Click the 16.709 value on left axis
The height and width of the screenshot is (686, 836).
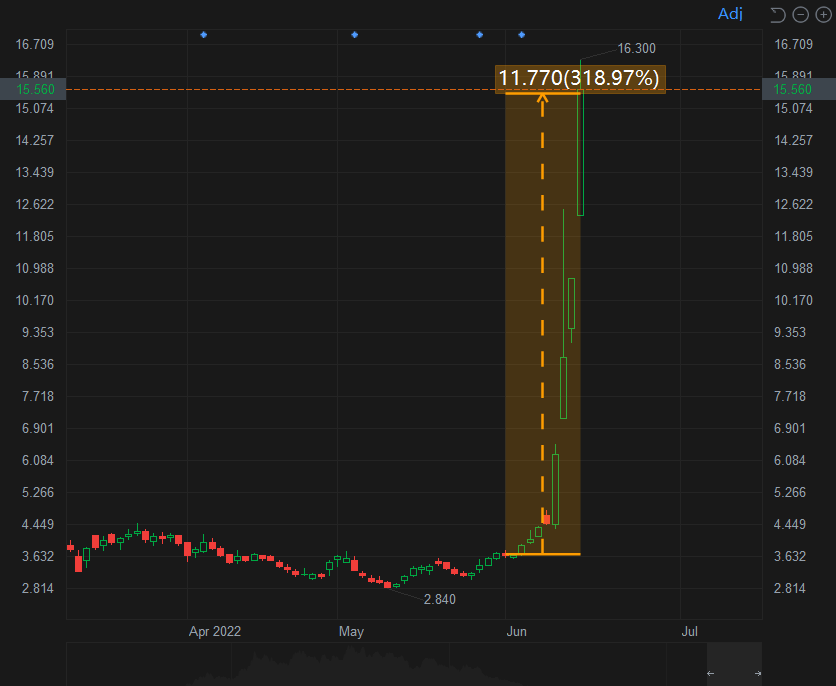tap(35, 44)
